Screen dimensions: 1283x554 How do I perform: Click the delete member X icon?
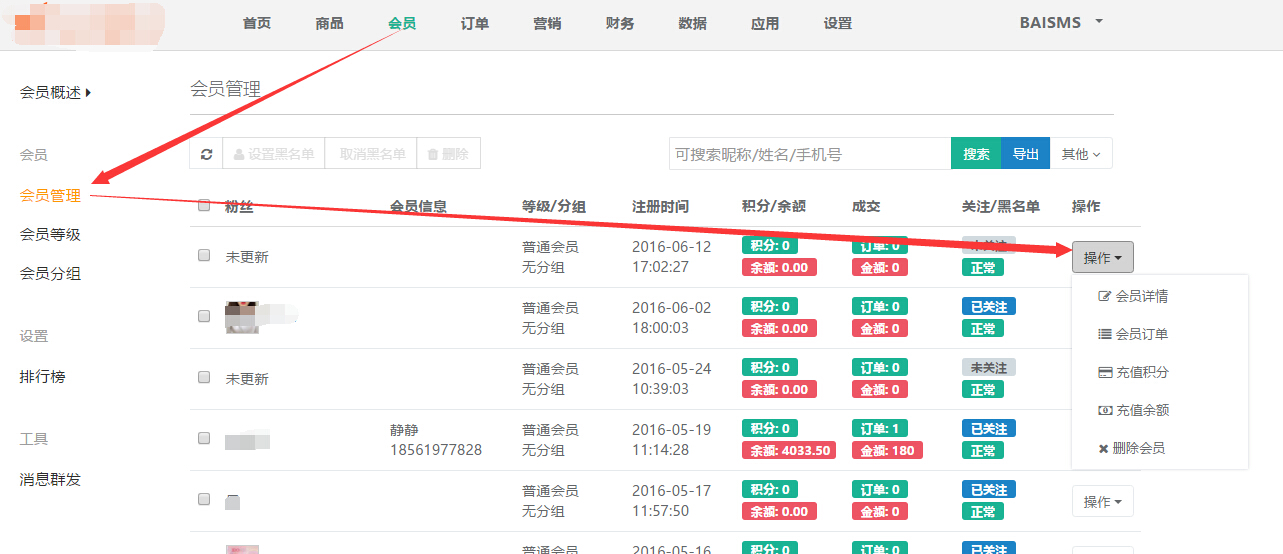pos(1104,449)
